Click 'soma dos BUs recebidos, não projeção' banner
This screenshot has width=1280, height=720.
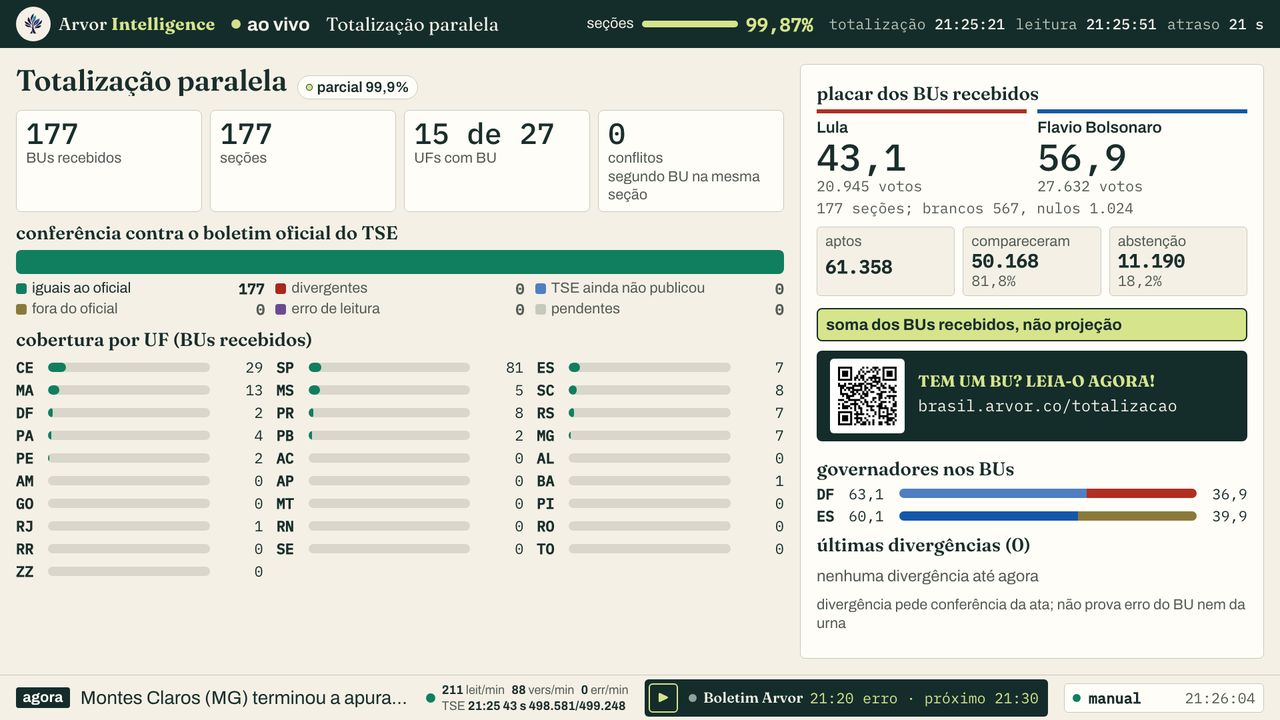click(x=1032, y=325)
